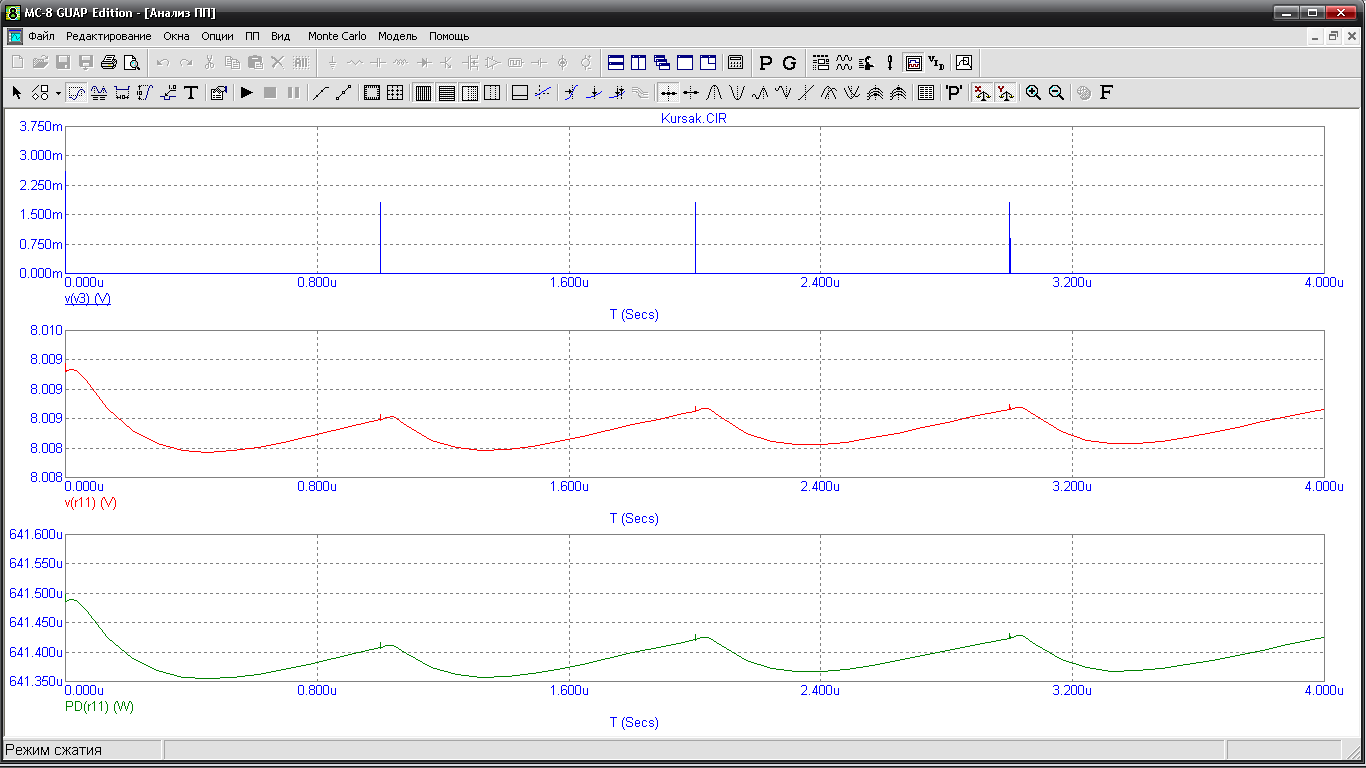Restore the inner document window
The height and width of the screenshot is (768, 1366).
tap(1333, 36)
